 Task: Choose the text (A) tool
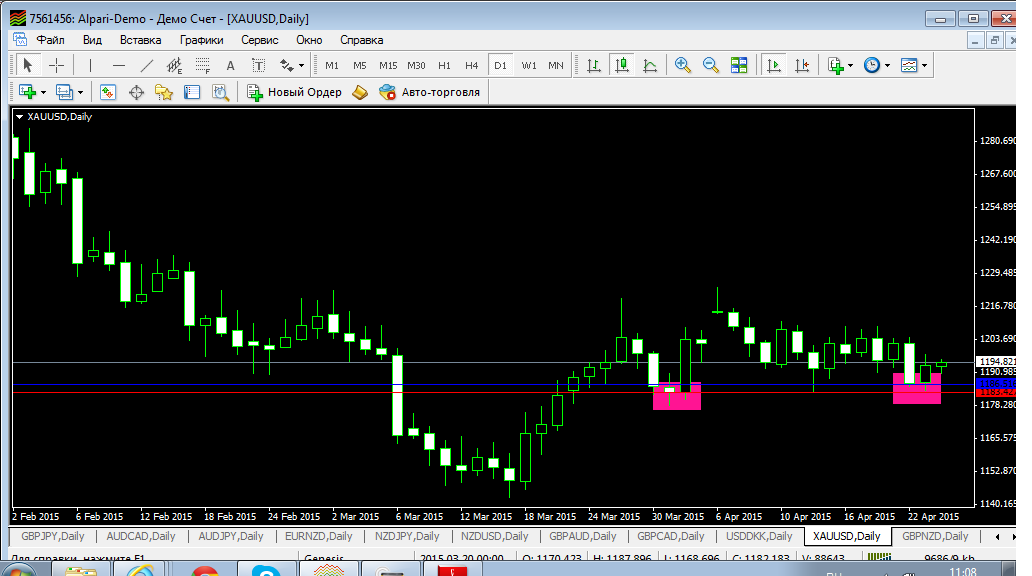click(x=230, y=65)
